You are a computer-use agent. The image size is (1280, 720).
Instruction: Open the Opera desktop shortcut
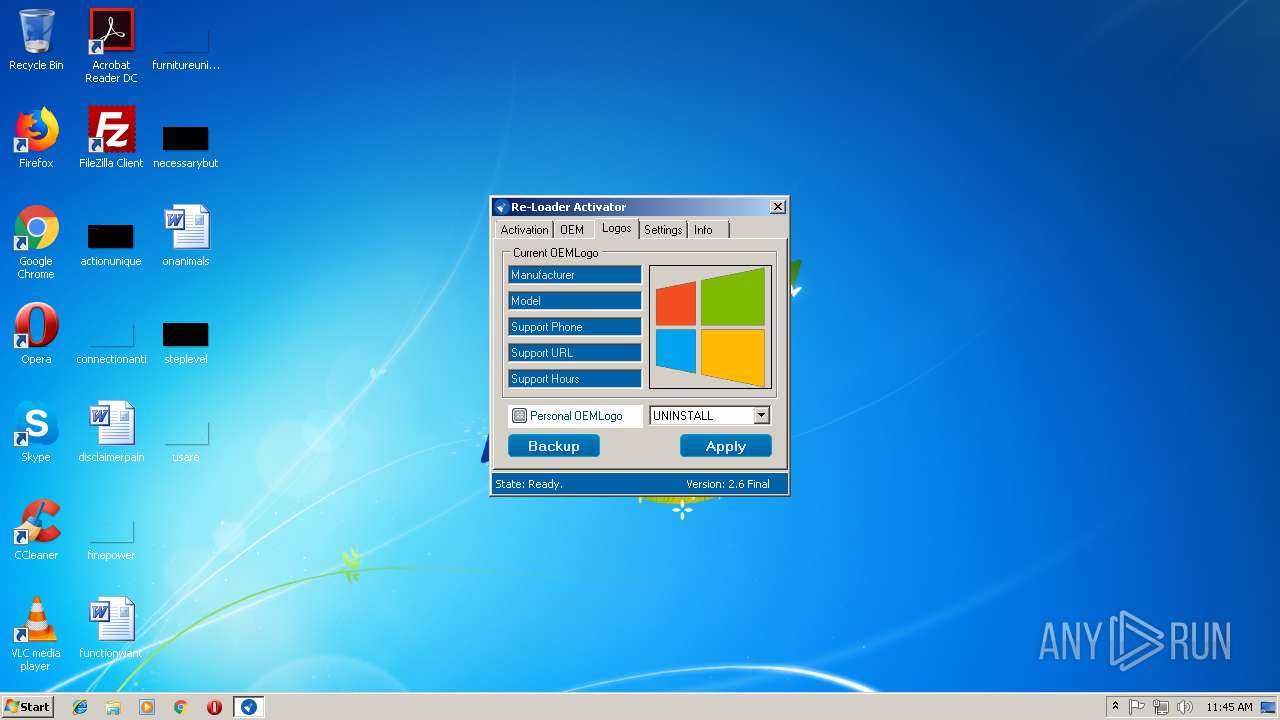[36, 334]
